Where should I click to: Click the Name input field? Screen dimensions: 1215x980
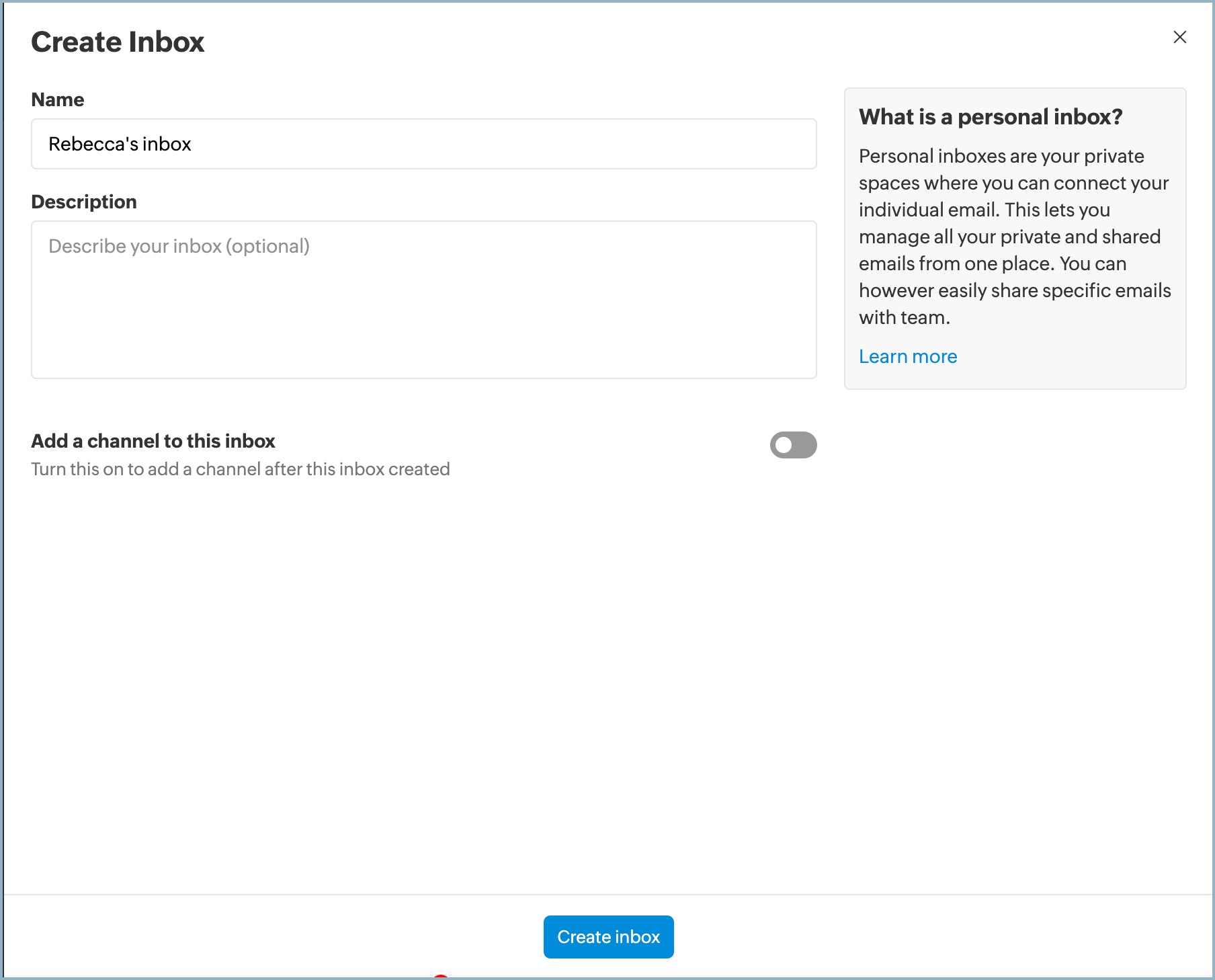pos(423,144)
